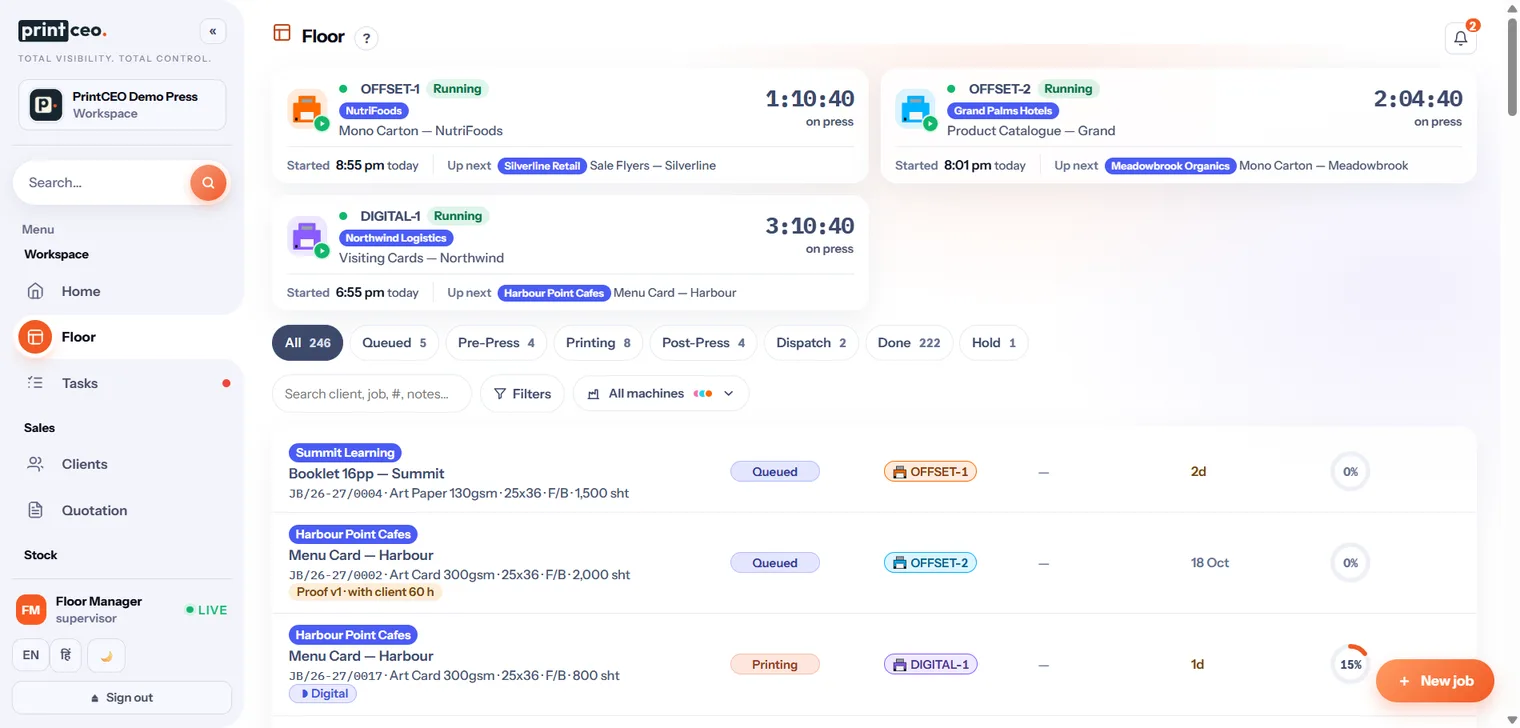Click the DIGITAL-1 purple printer icon
This screenshot has height=728, width=1520.
pyautogui.click(x=307, y=236)
